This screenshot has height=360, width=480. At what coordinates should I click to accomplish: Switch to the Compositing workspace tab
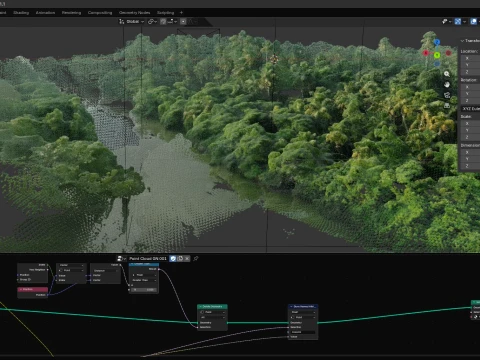100,13
